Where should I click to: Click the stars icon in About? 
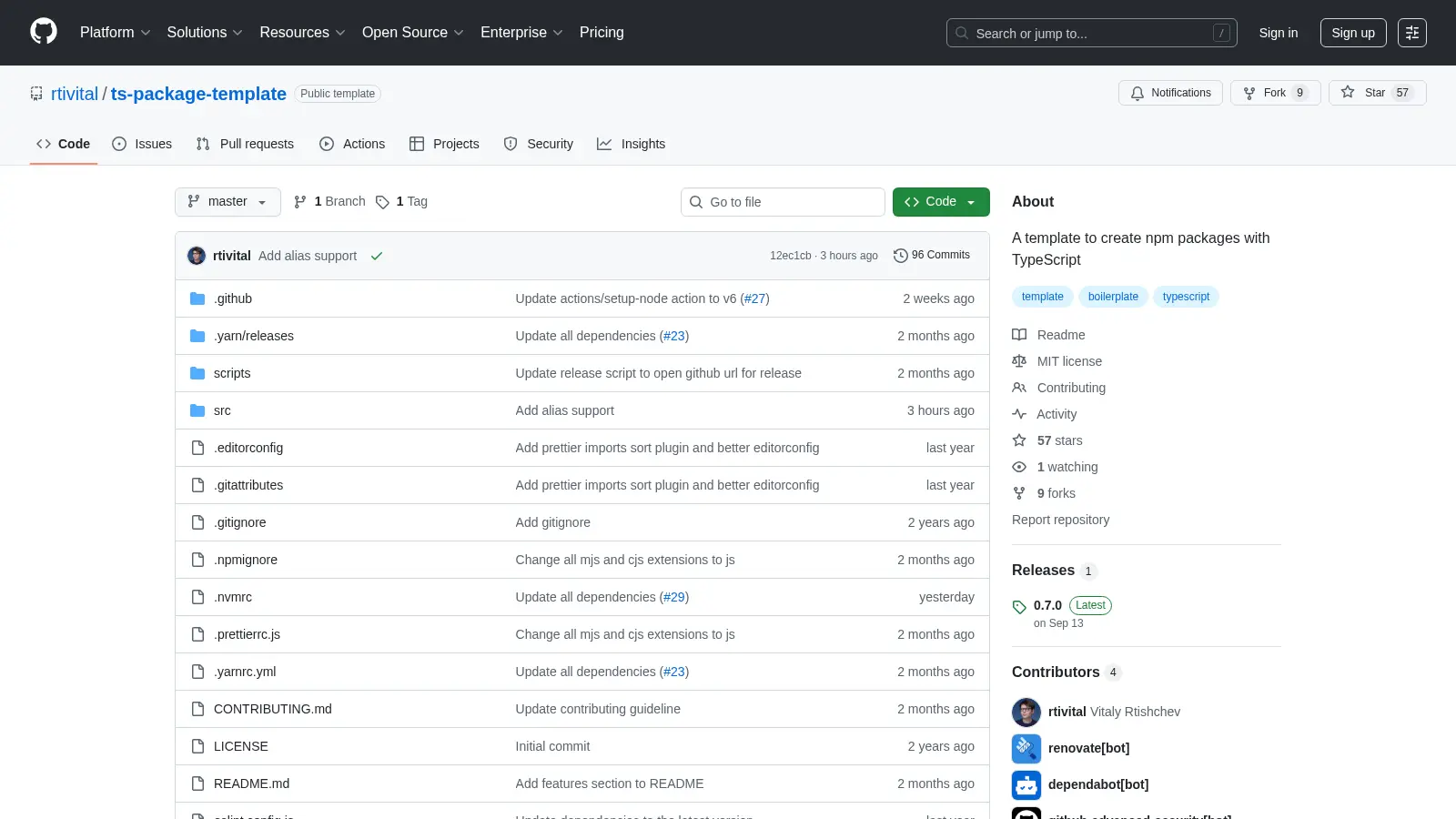pyautogui.click(x=1019, y=440)
